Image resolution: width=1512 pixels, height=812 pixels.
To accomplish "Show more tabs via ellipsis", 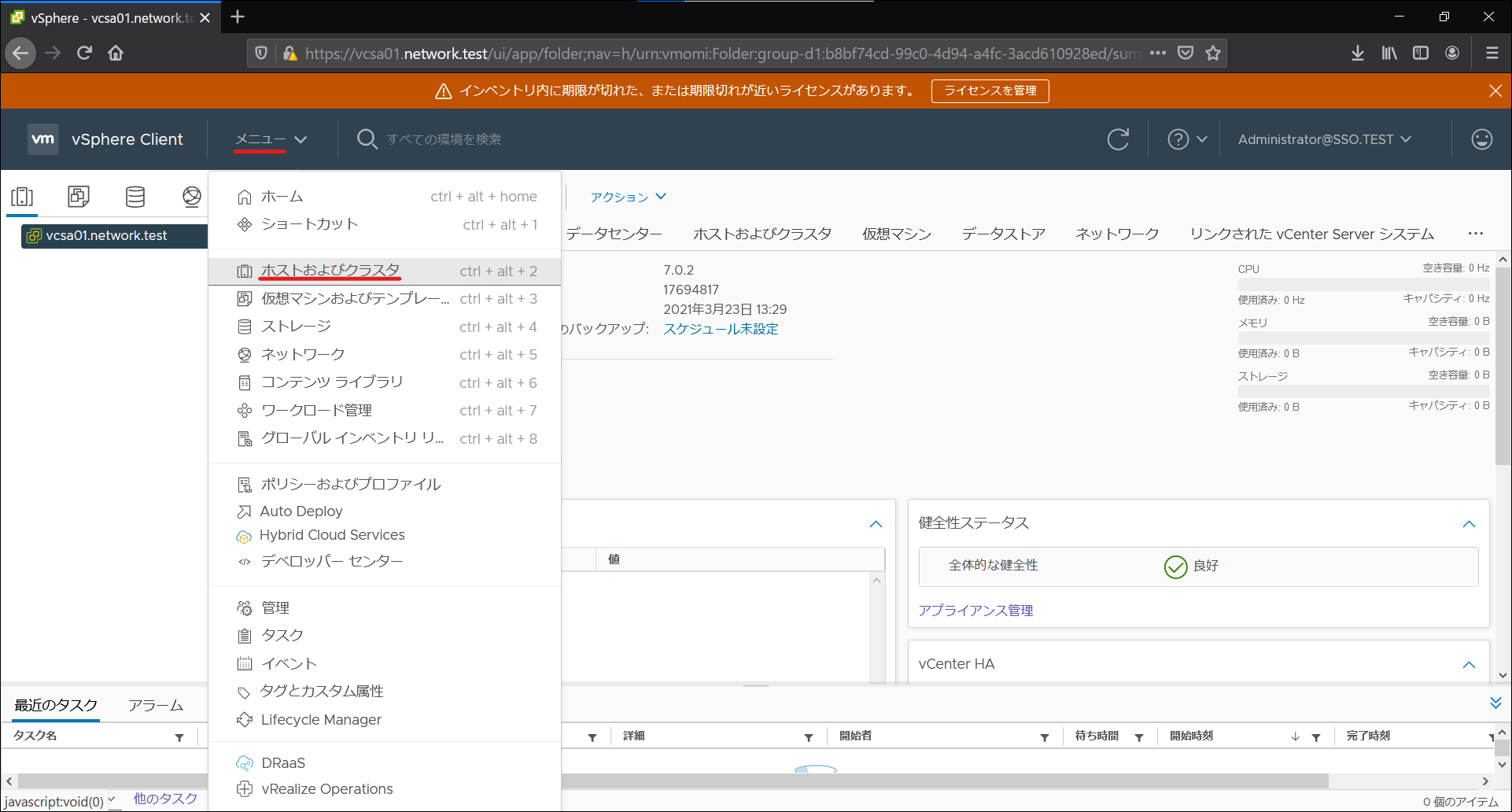I will tap(1476, 234).
